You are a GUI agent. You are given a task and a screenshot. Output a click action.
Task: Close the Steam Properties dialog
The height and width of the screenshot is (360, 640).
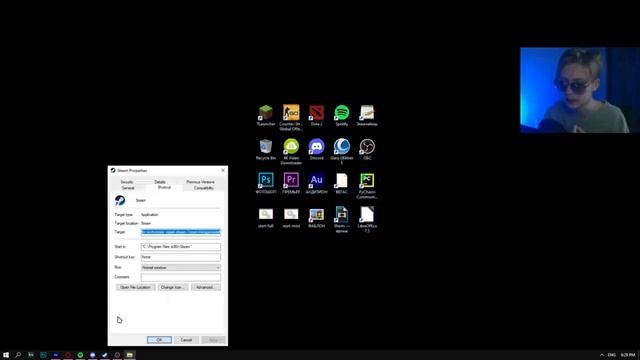[x=223, y=170]
